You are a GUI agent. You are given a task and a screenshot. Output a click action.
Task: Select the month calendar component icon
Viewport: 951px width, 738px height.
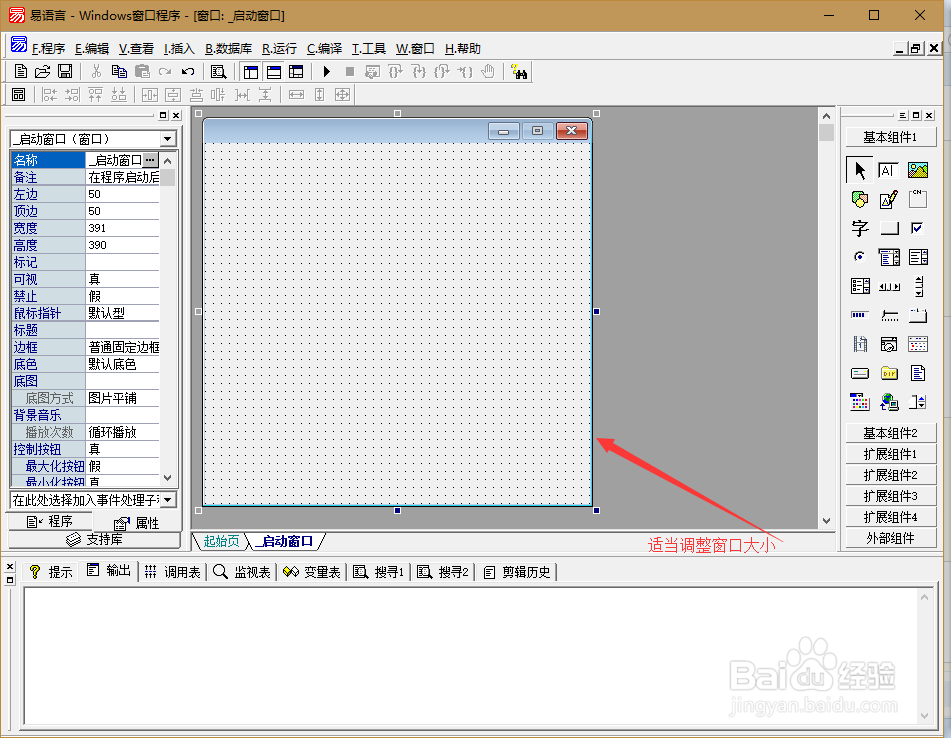[x=918, y=344]
